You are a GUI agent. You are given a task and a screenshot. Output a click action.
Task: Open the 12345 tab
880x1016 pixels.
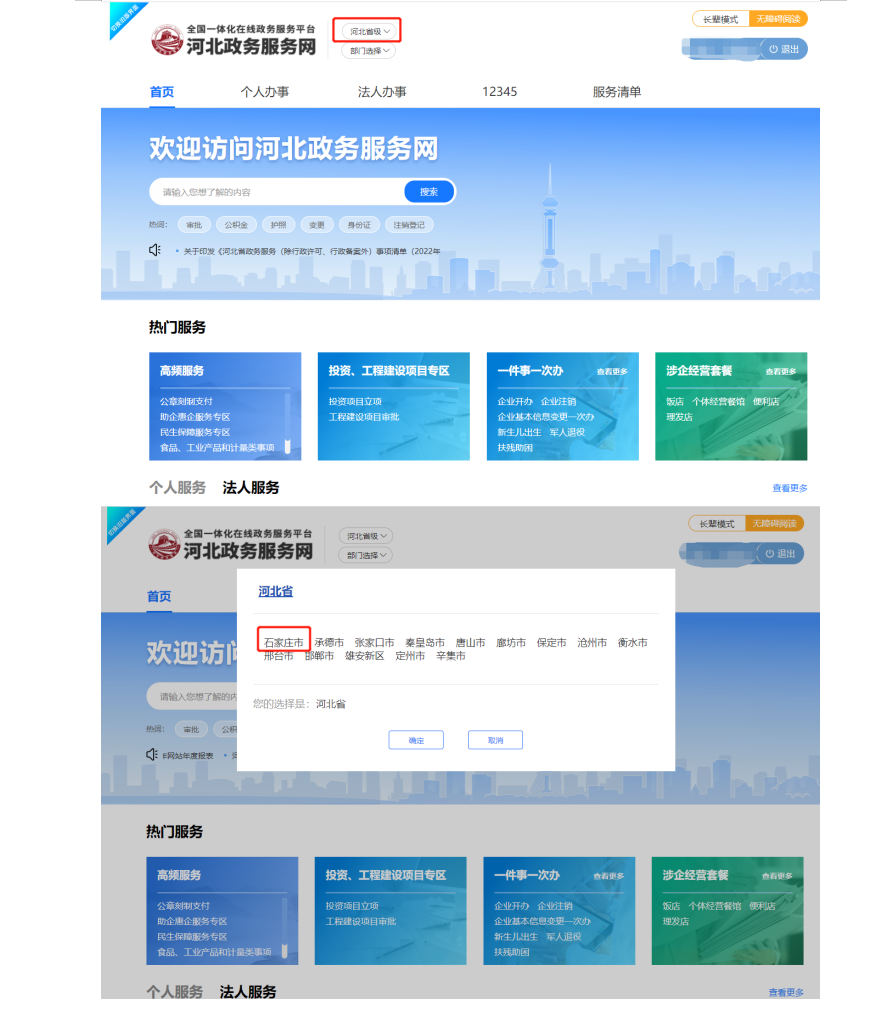coord(500,92)
